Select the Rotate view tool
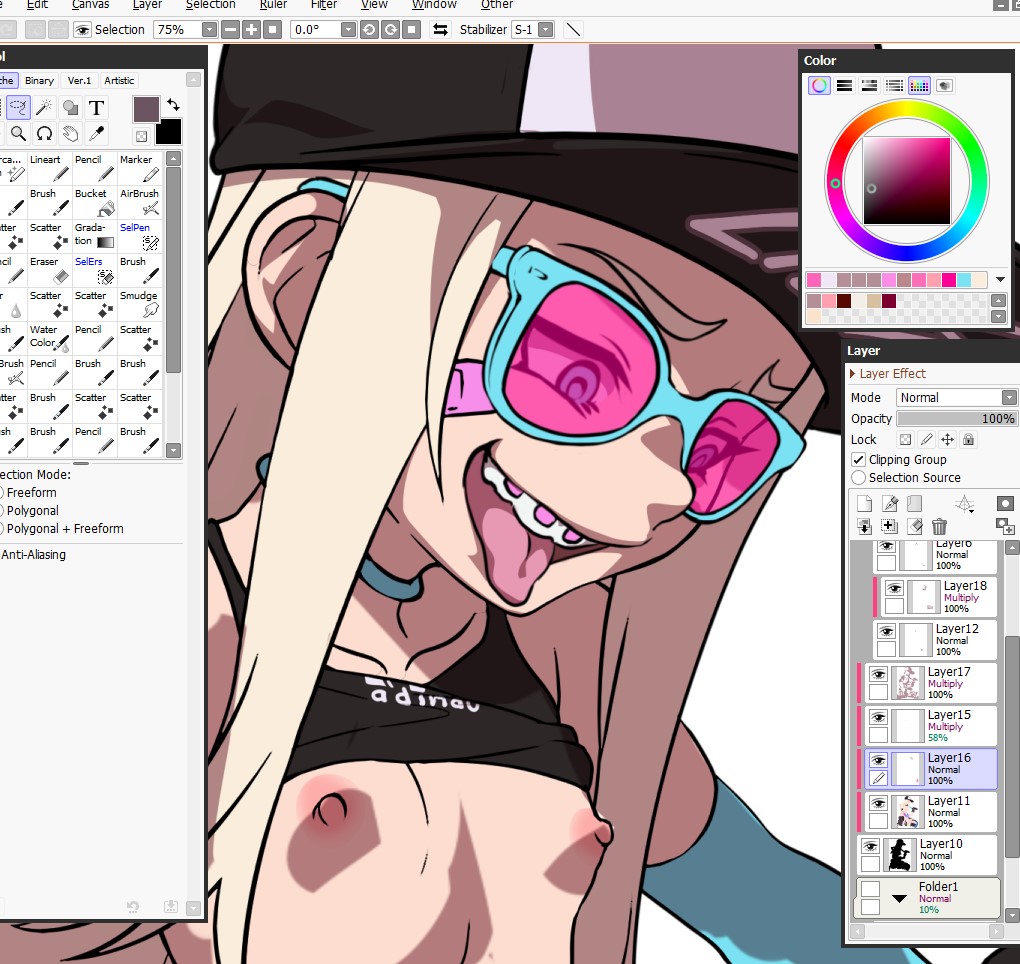Viewport: 1020px width, 964px height. 44,133
